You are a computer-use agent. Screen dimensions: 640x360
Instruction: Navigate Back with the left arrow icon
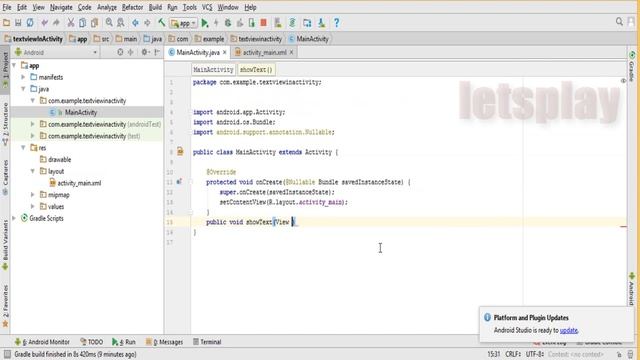coord(136,23)
